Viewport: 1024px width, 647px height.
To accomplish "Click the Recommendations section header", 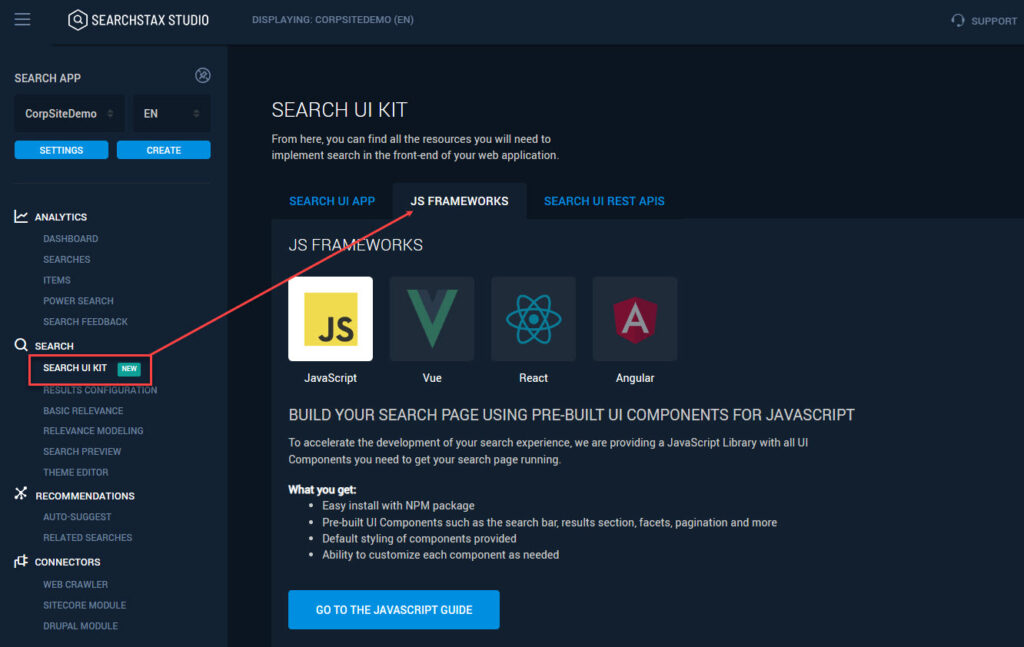I will pyautogui.click(x=85, y=496).
